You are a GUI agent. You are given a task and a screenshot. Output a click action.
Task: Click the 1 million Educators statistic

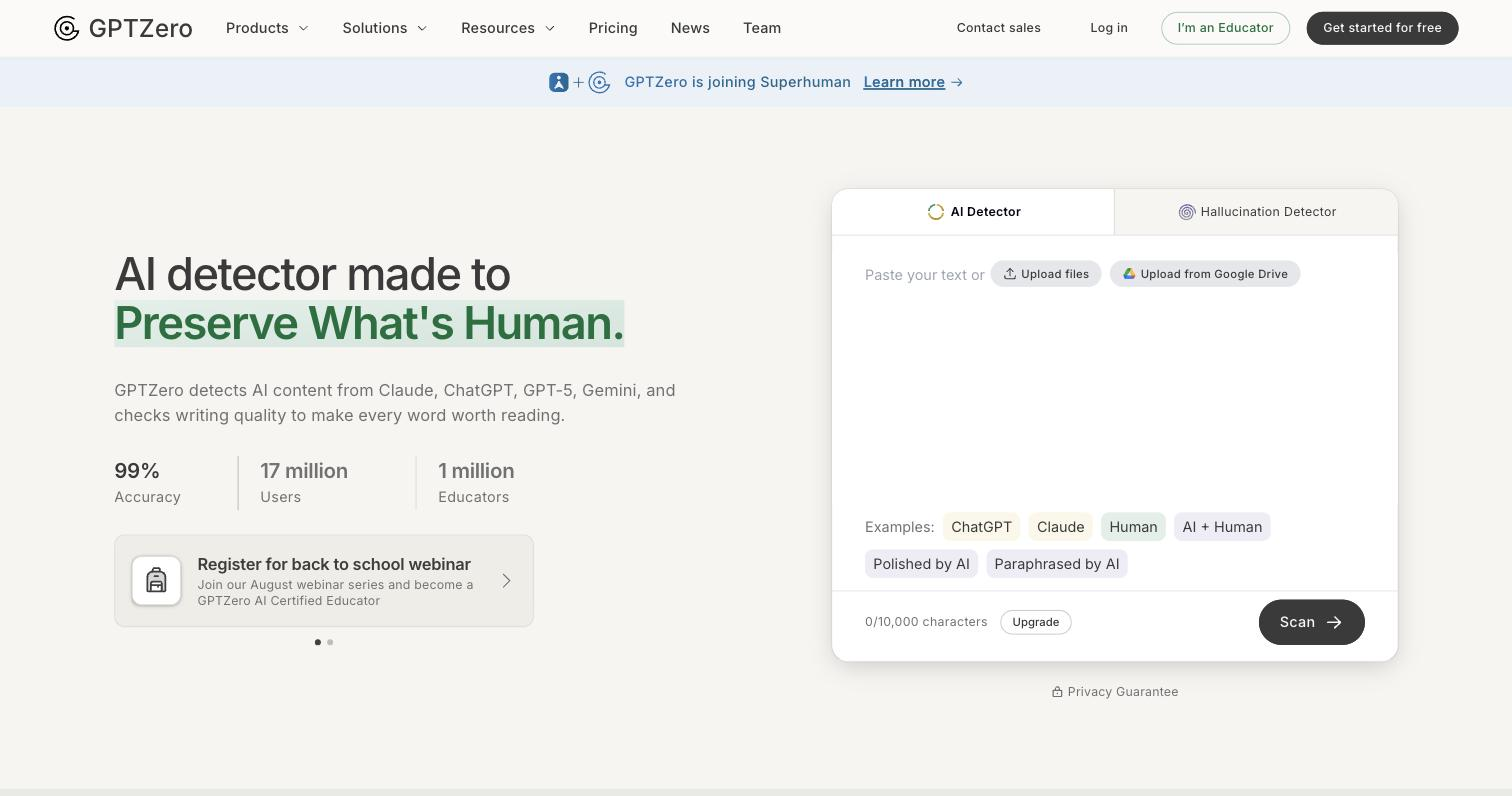coord(476,483)
